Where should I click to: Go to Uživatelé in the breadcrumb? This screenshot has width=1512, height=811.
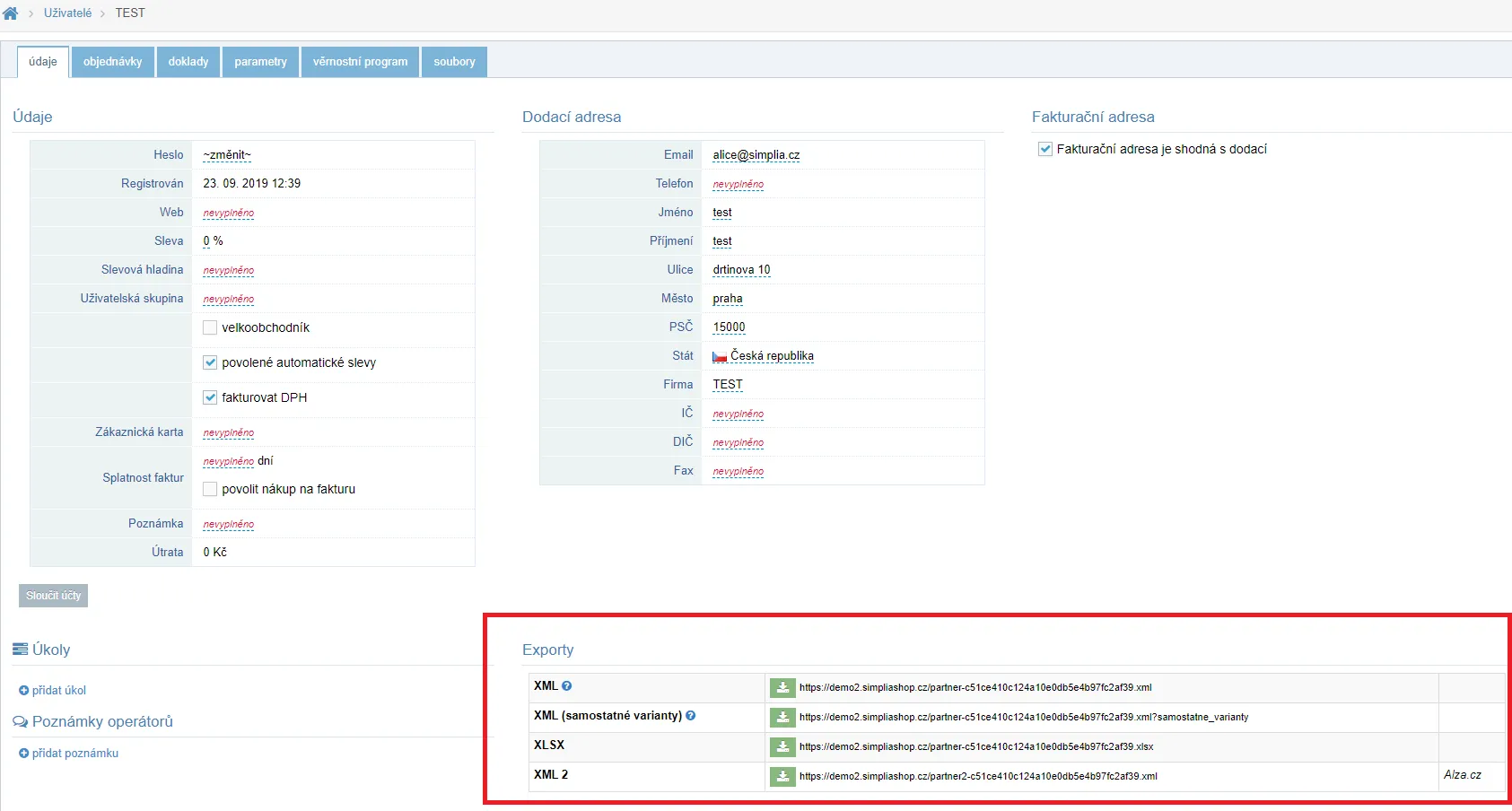click(68, 13)
